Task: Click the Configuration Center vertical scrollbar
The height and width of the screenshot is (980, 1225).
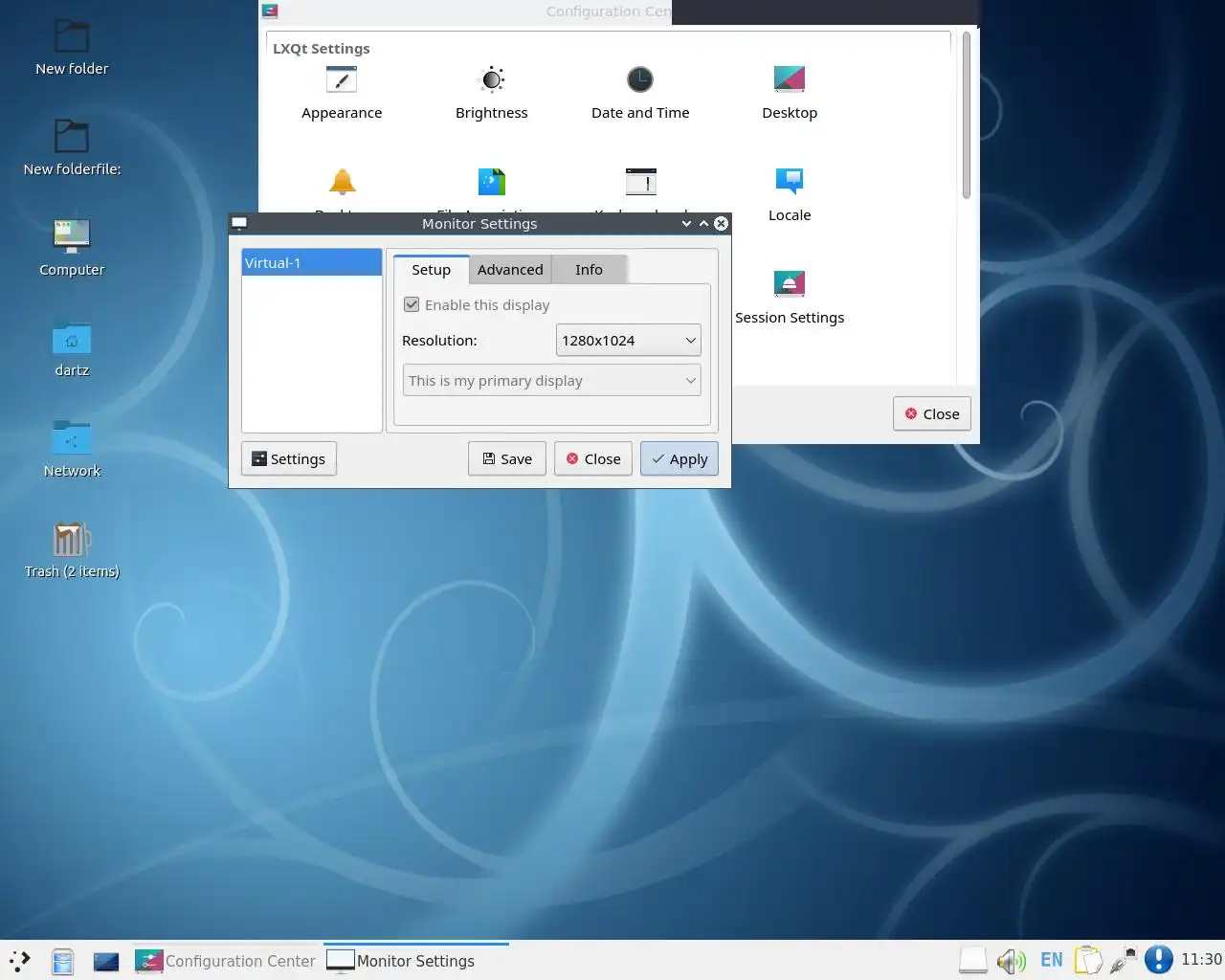Action: 966,115
